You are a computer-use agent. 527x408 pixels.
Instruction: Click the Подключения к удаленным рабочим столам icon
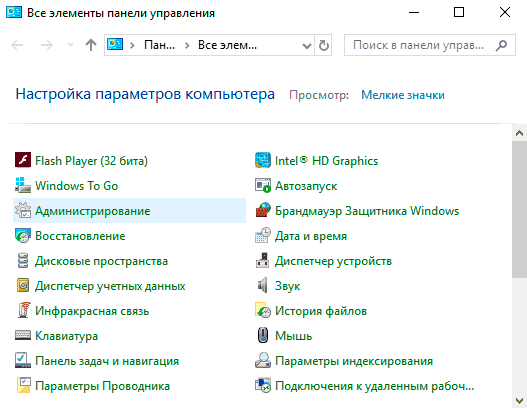(263, 385)
